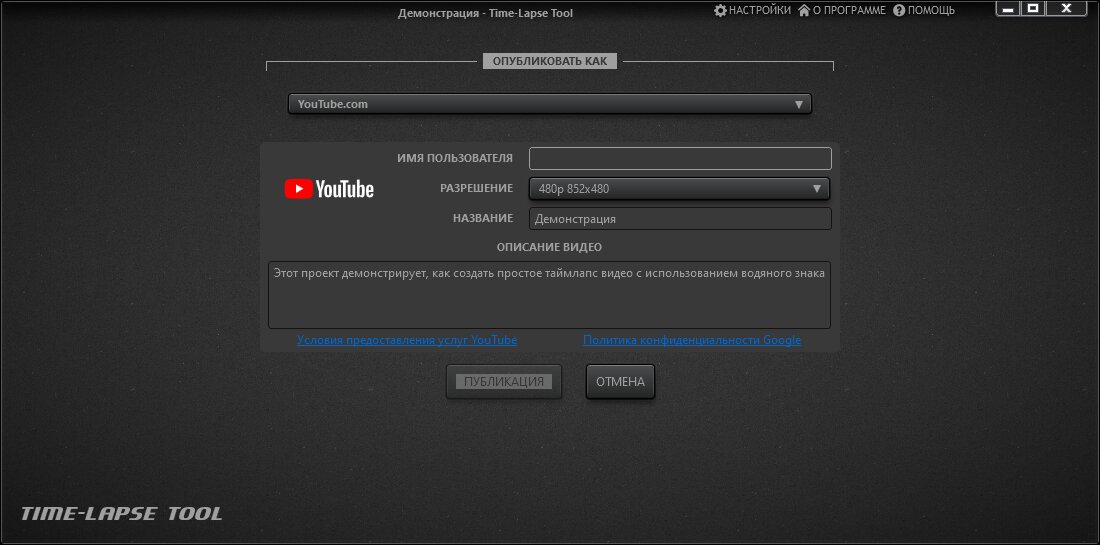Viewport: 1100px width, 545px height.
Task: Open the Условия предоставления услуг YouTube link
Action: tap(407, 340)
